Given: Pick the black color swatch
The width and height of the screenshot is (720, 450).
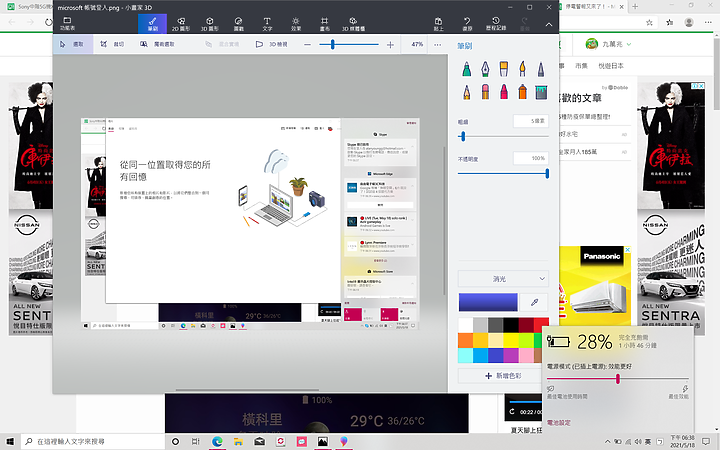Looking at the screenshot, I should (x=511, y=325).
